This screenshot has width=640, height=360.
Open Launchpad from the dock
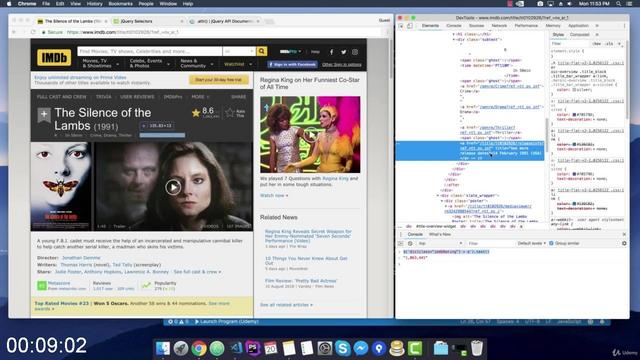pos(181,348)
